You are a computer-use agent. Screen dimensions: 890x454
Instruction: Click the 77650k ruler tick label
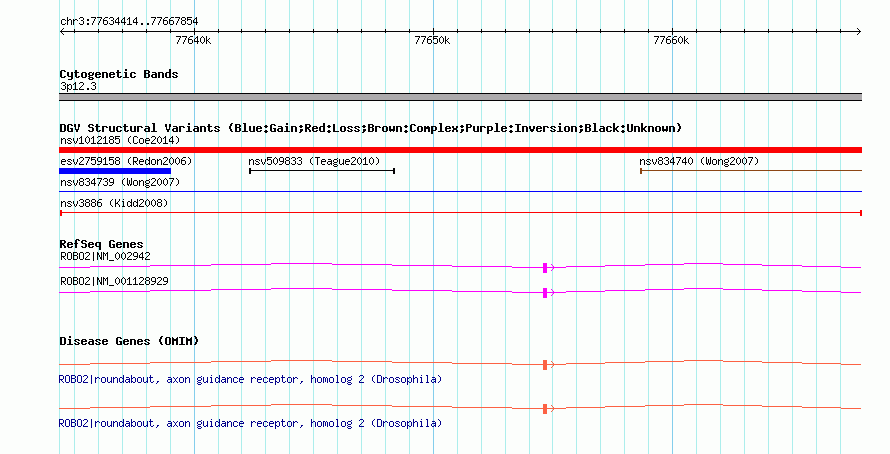coord(432,40)
